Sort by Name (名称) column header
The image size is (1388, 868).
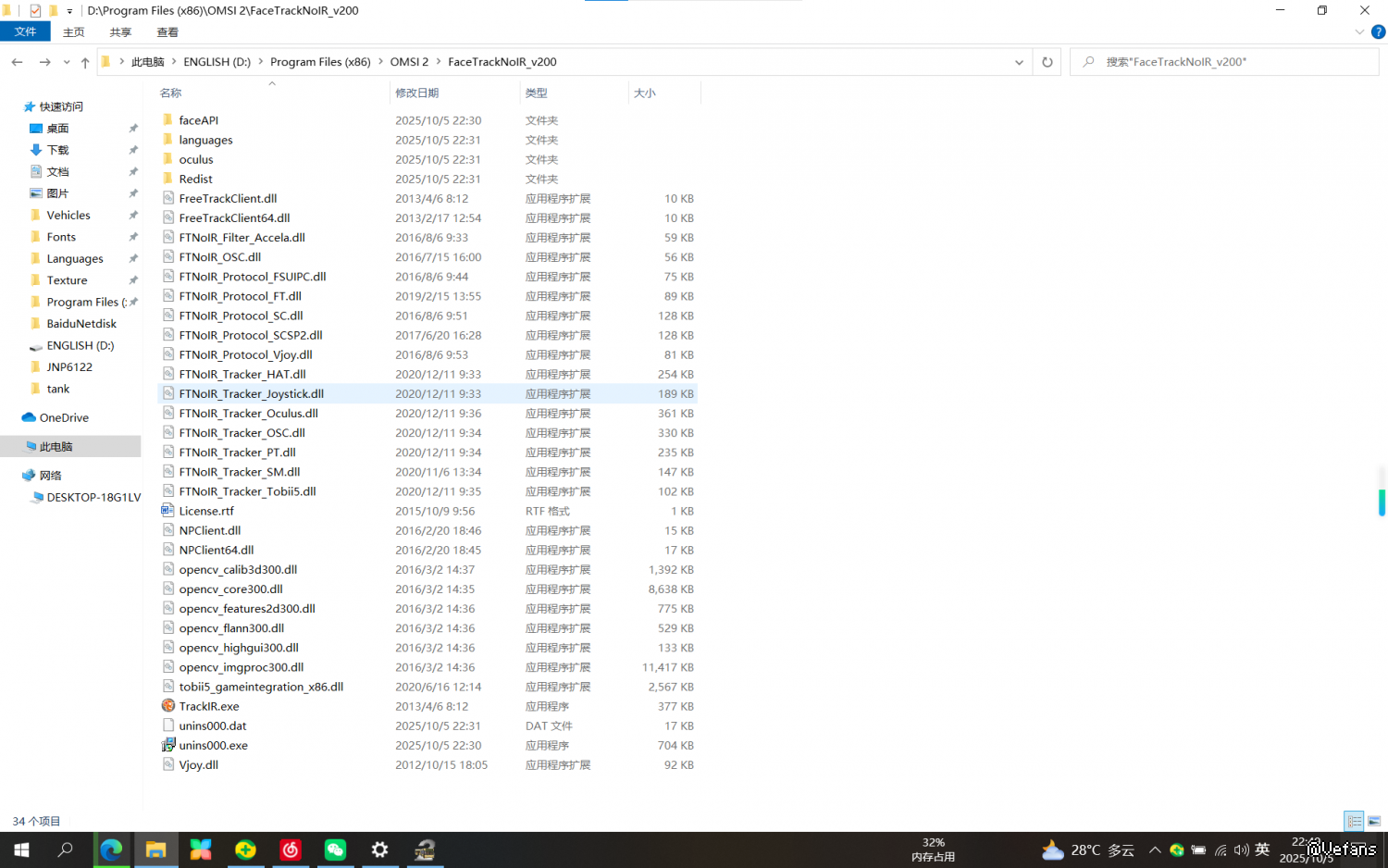coord(273,93)
